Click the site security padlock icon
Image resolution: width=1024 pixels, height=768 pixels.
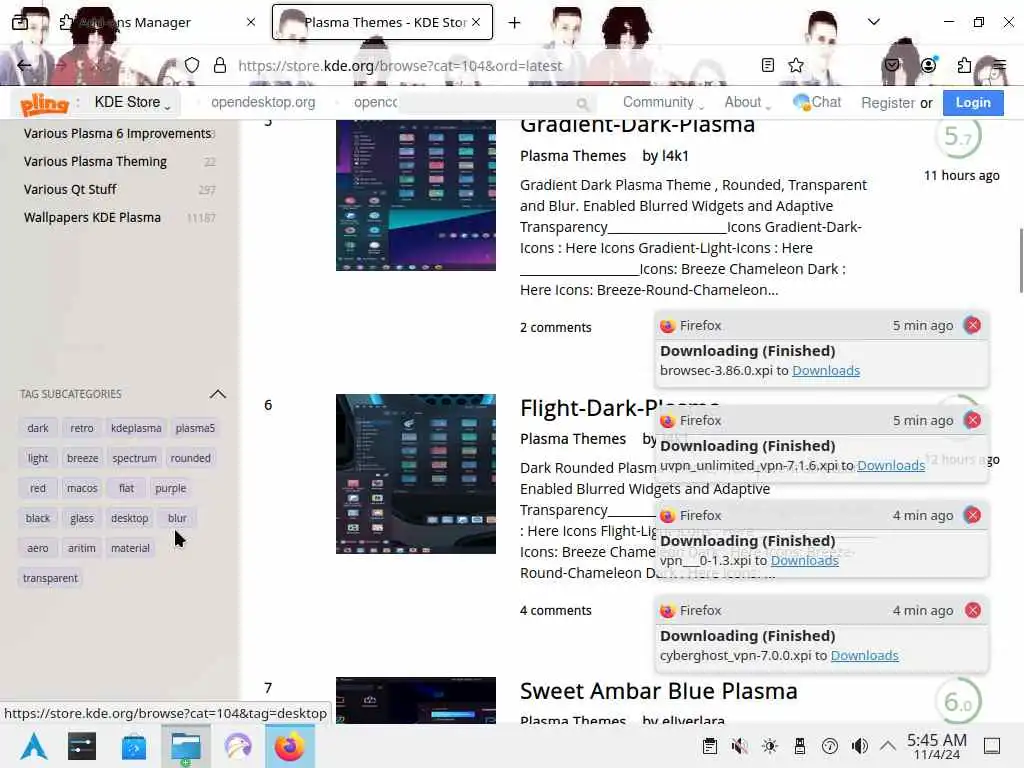[220, 65]
